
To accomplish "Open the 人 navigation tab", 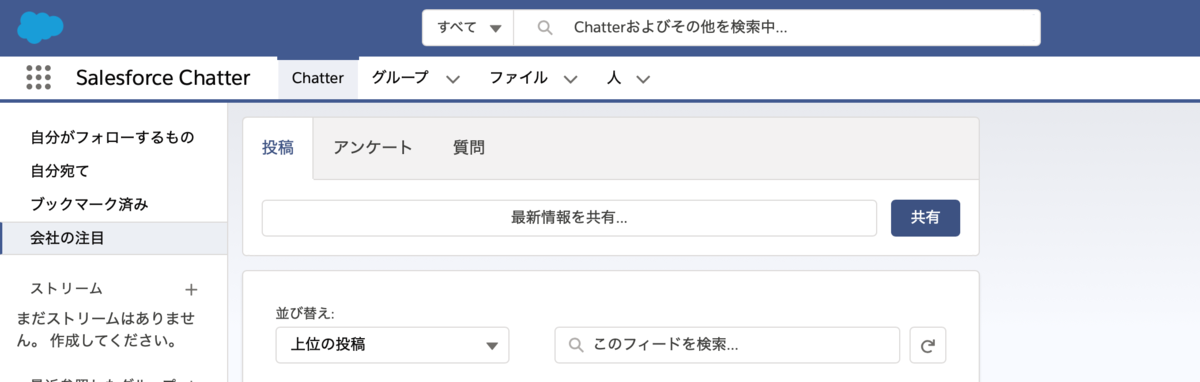I will pyautogui.click(x=614, y=78).
